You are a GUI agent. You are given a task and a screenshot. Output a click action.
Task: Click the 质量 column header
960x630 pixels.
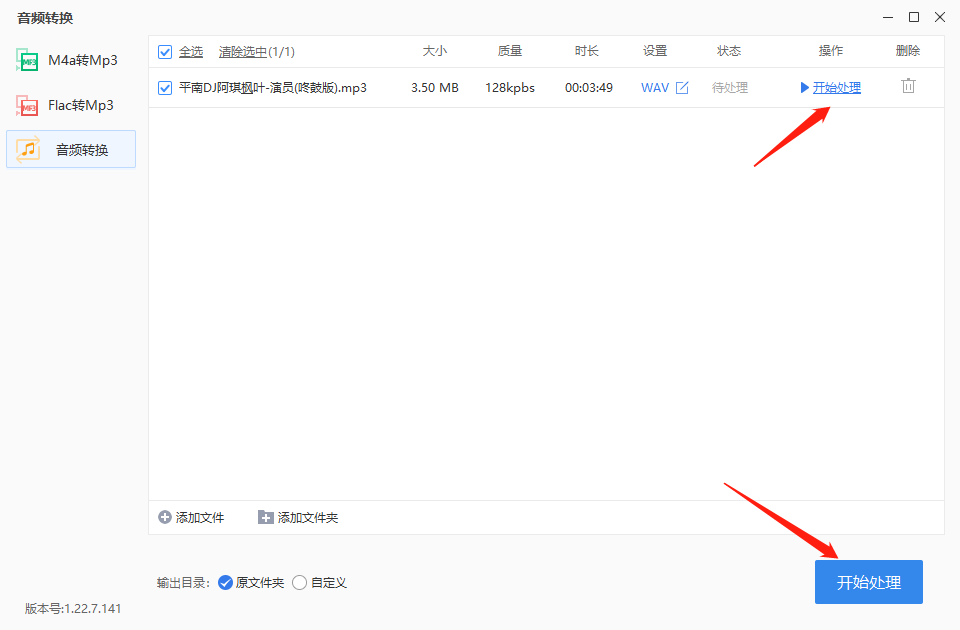pyautogui.click(x=509, y=51)
